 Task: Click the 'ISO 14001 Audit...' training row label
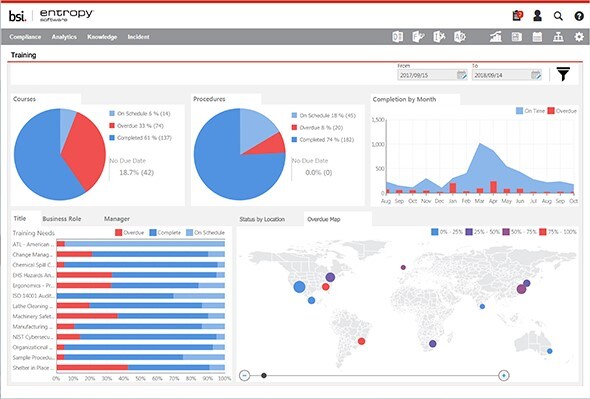coord(33,295)
